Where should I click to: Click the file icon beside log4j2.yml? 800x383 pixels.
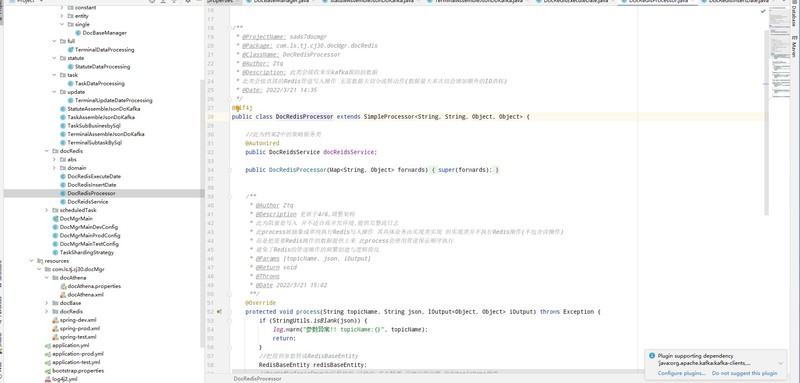click(x=48, y=379)
